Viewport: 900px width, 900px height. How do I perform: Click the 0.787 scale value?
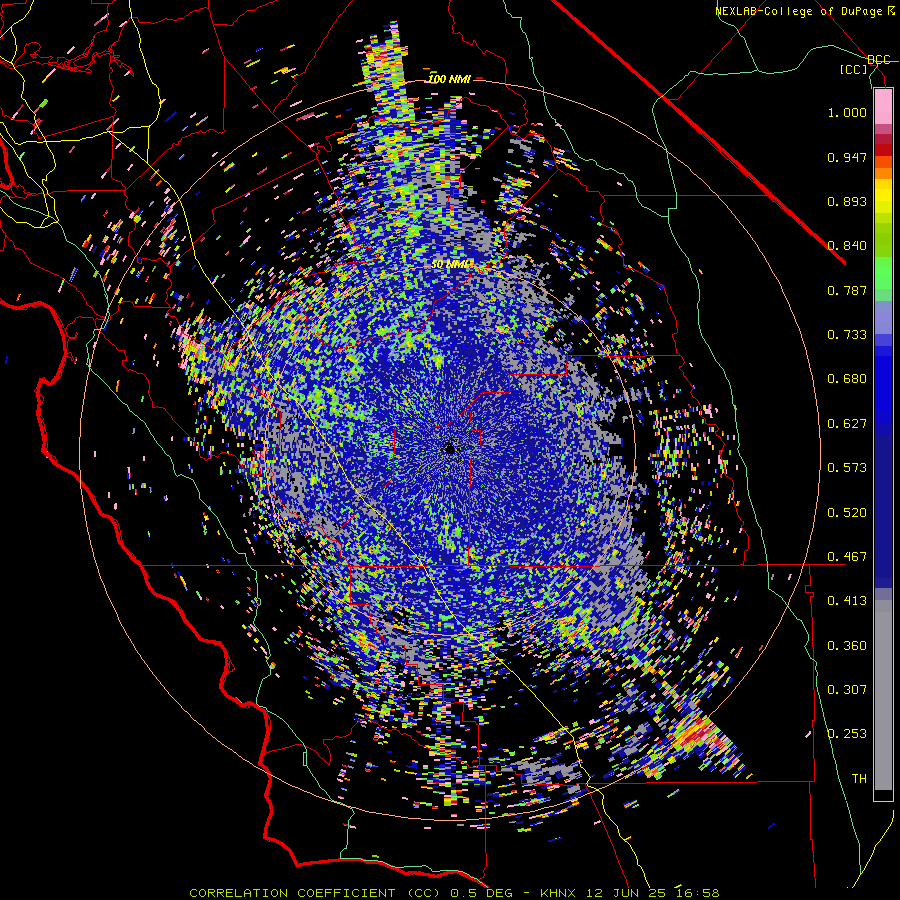coord(847,290)
